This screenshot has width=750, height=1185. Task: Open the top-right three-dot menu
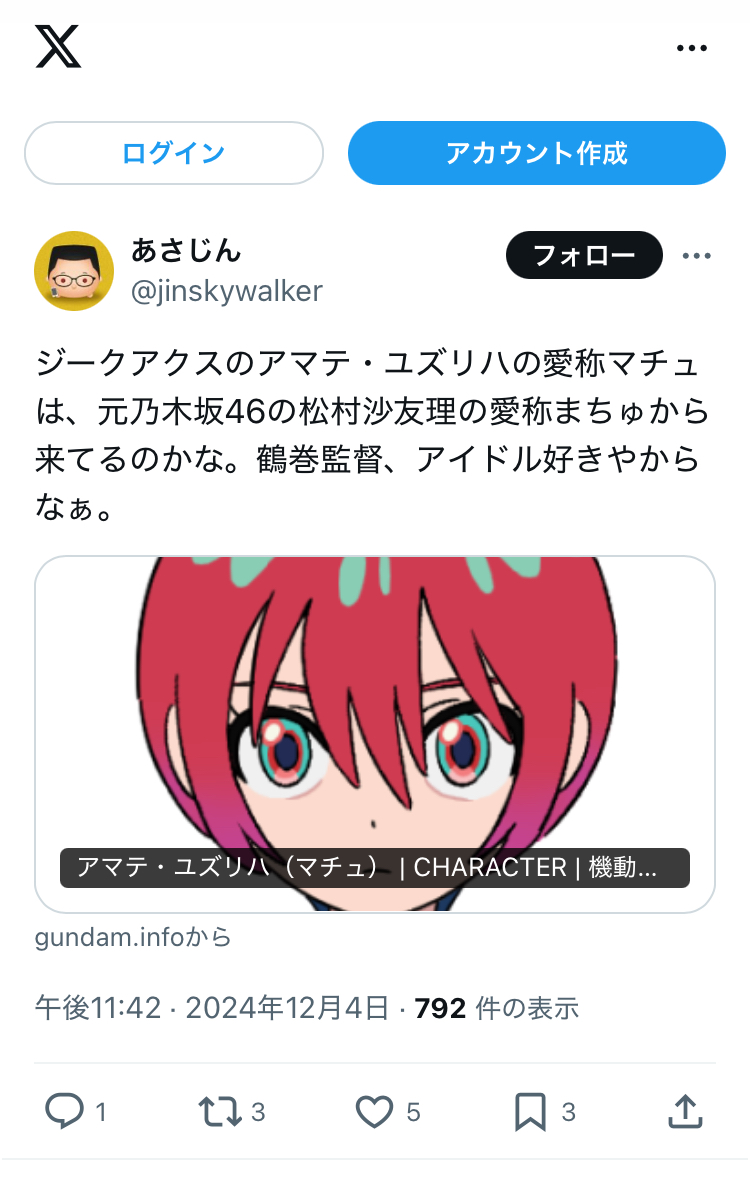692,48
